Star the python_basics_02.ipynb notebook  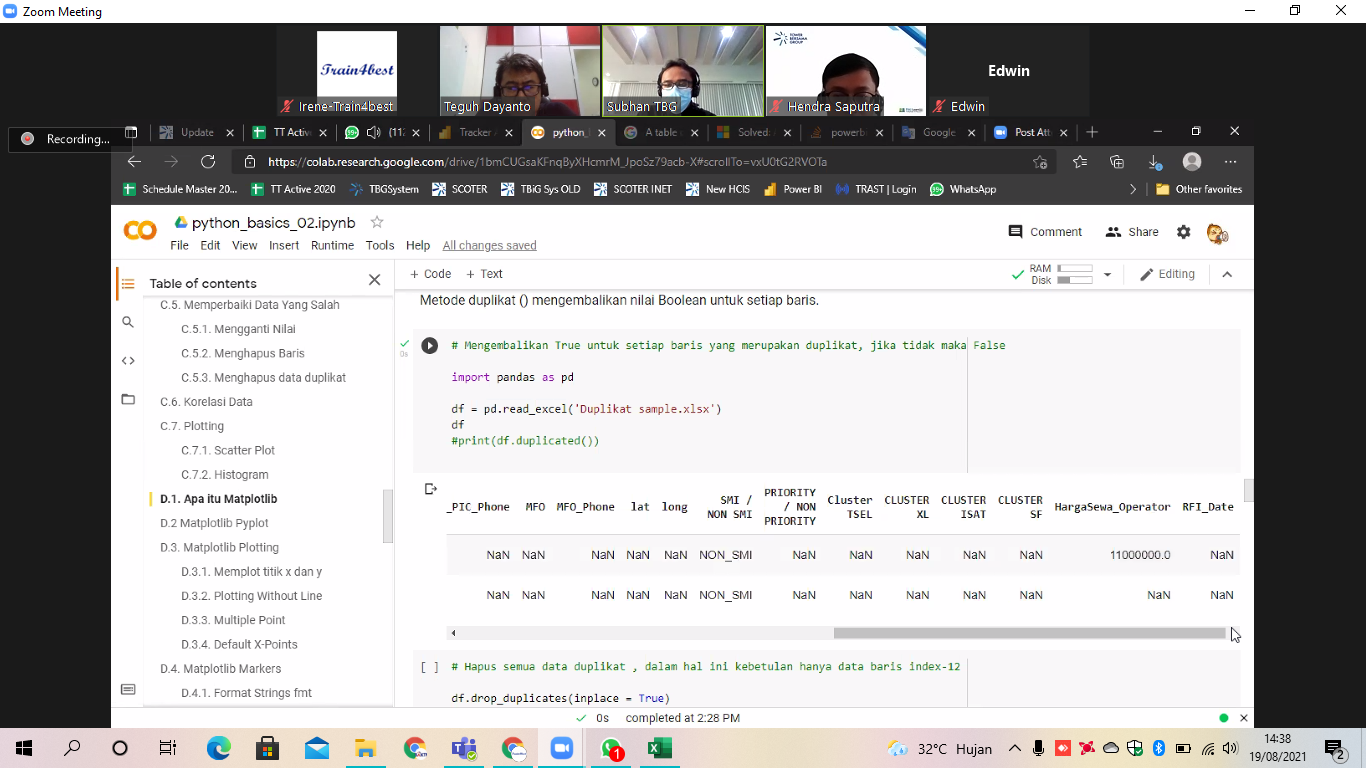click(377, 222)
